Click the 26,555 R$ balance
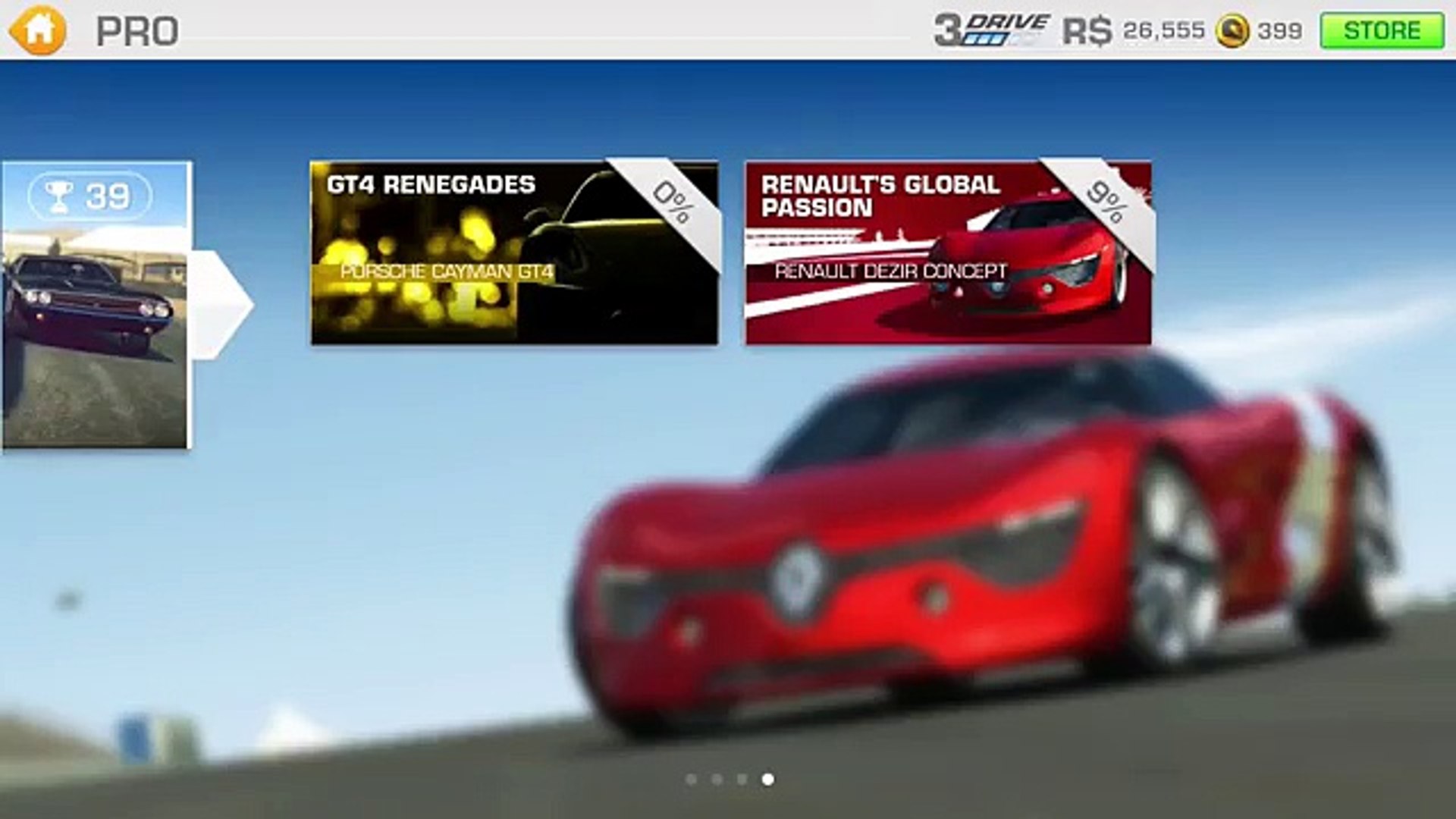Viewport: 1456px width, 819px height. 1163,31
